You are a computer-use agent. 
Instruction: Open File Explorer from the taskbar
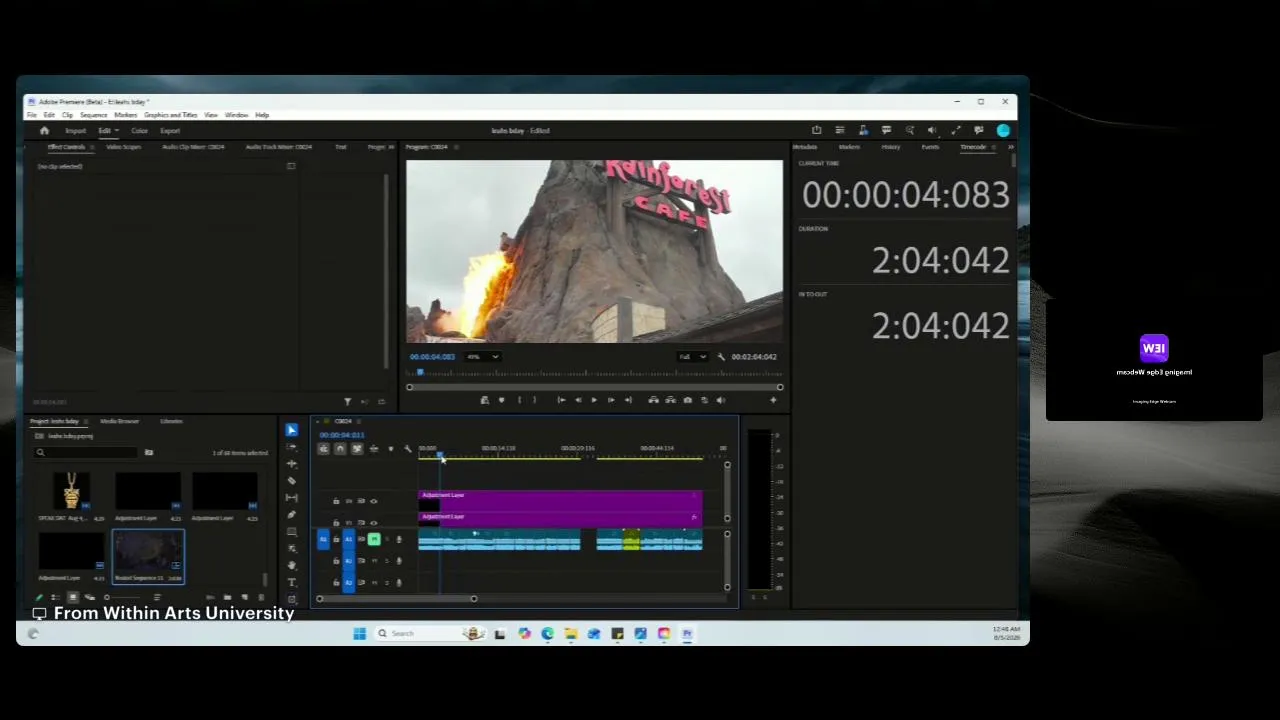570,633
